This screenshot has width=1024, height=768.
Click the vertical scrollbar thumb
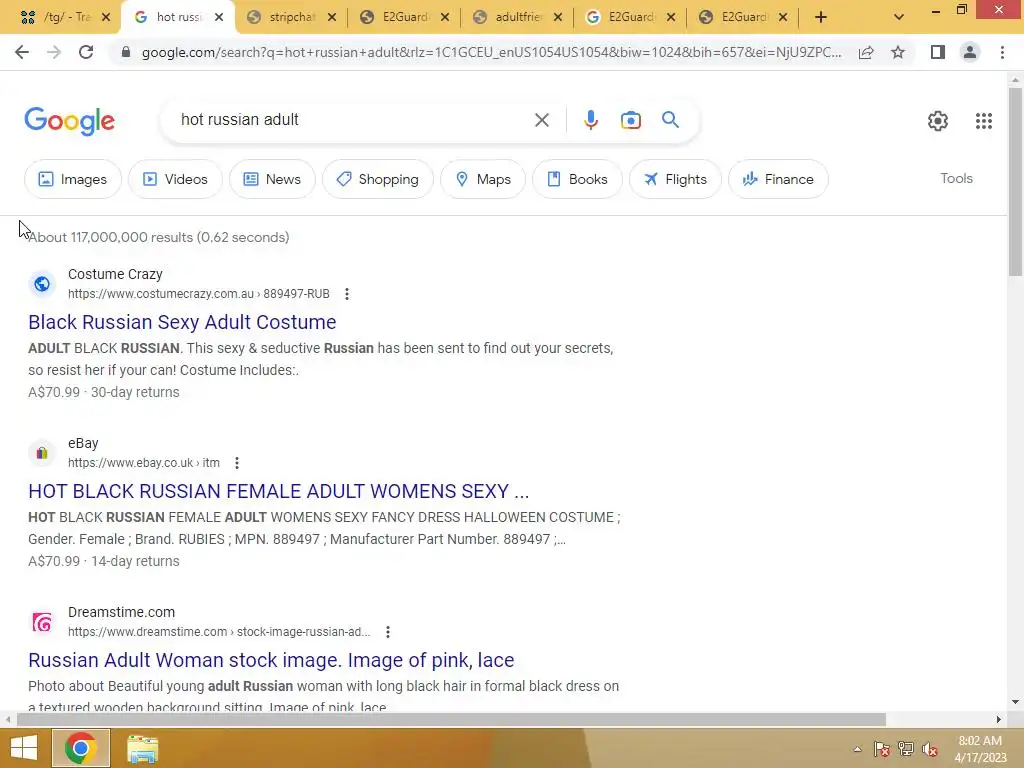1015,182
